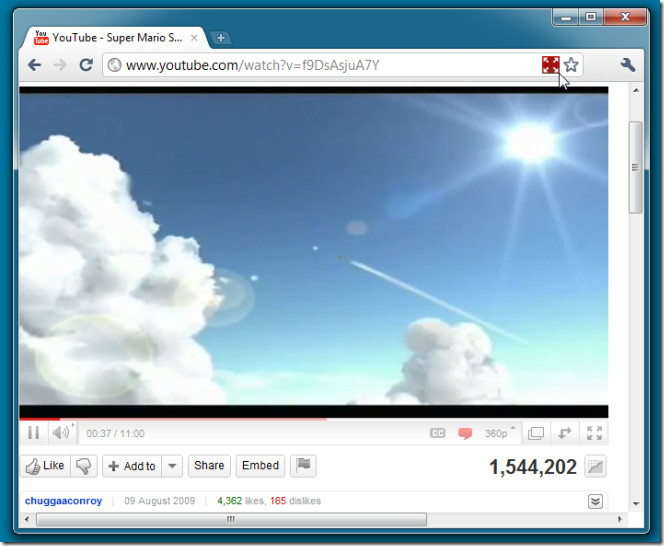
Task: Reload the YouTube page
Action: pyautogui.click(x=86, y=65)
